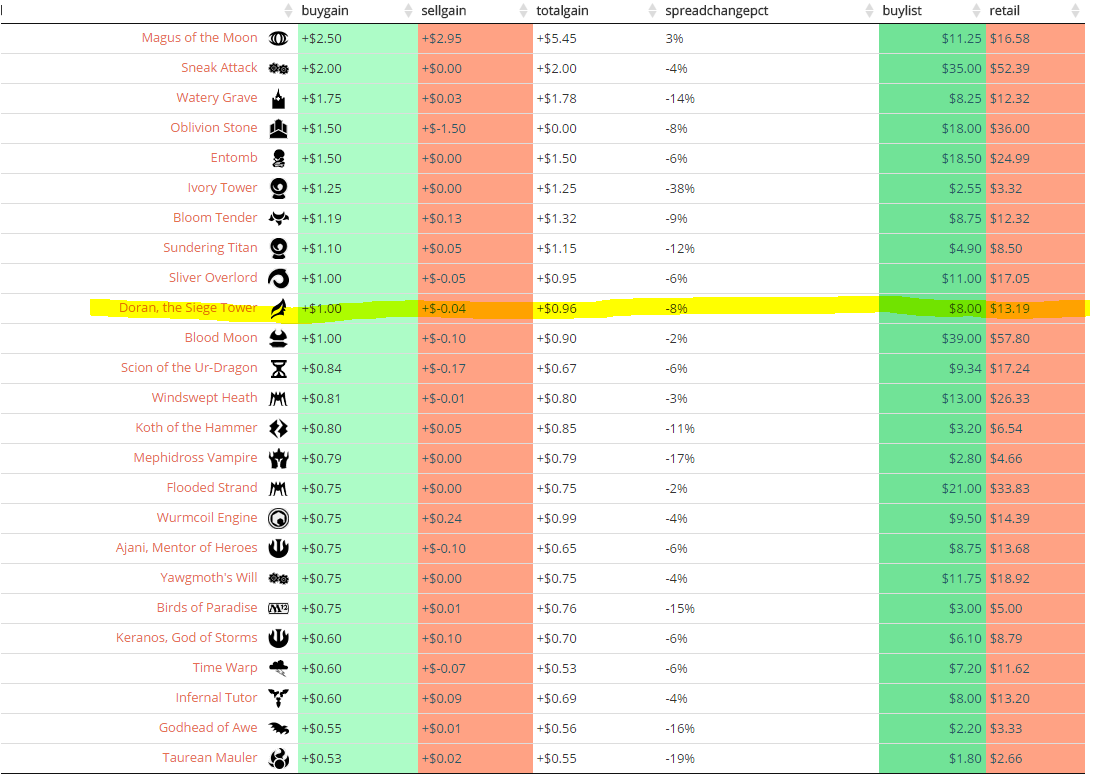
Task: Click Flooded Strand retail price cell $33.83
Action: pyautogui.click(x=1010, y=488)
